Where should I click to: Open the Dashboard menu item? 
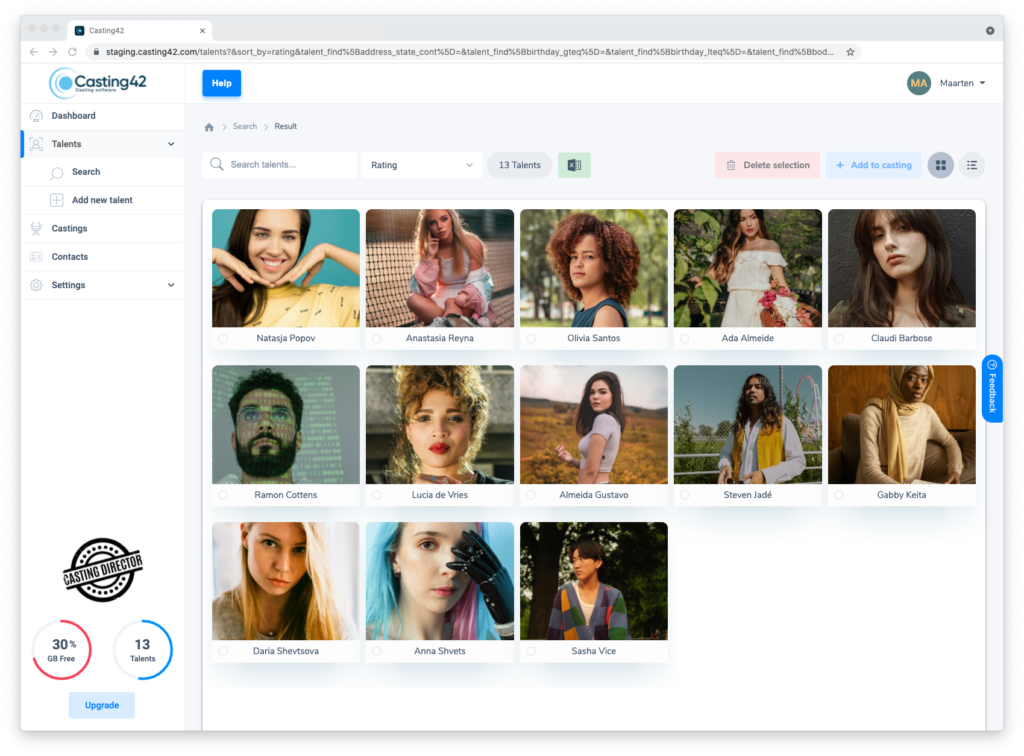pos(103,116)
